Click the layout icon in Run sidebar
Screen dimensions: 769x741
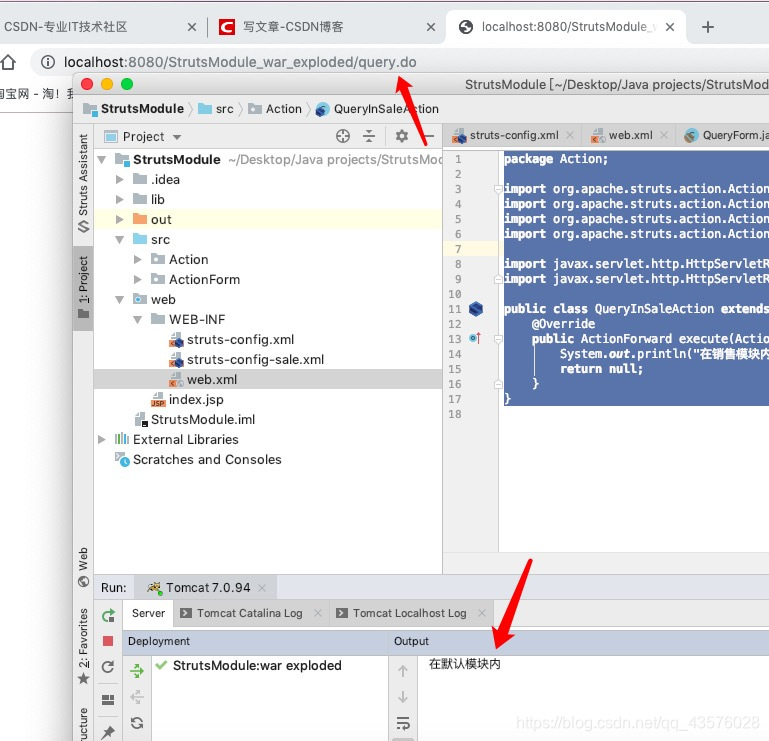(108, 699)
